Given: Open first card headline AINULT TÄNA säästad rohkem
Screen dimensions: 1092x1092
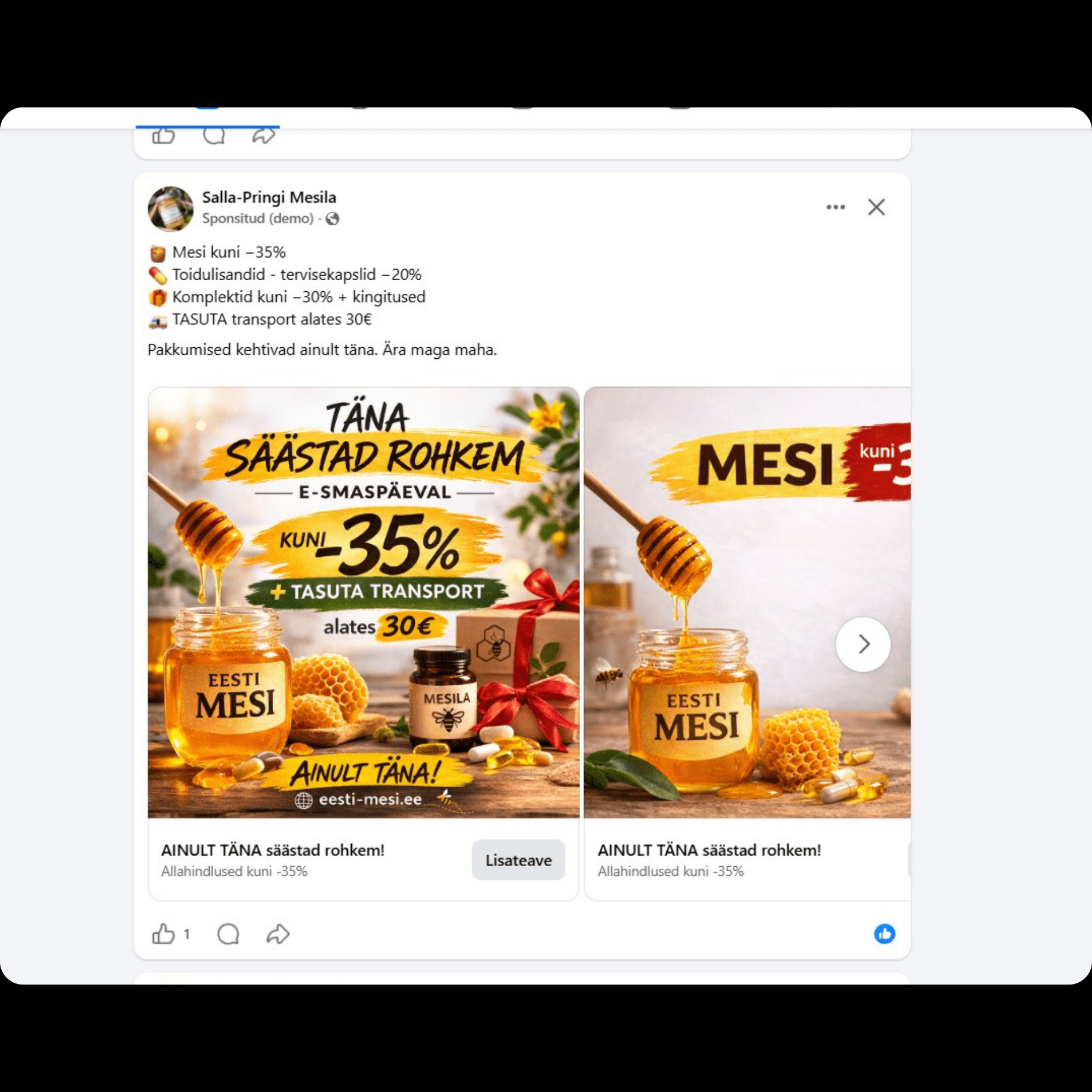Looking at the screenshot, I should [x=273, y=850].
